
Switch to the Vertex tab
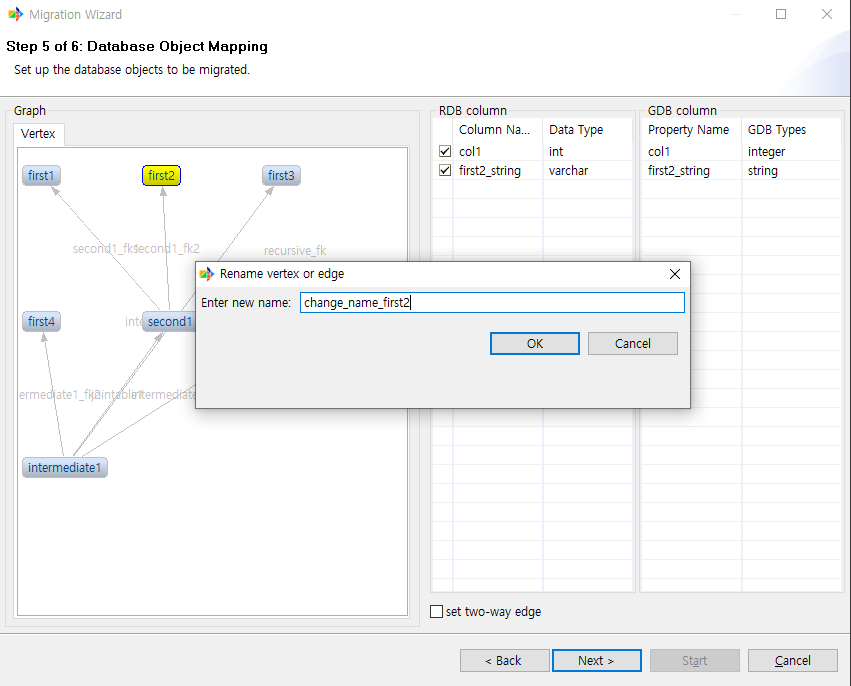38,133
